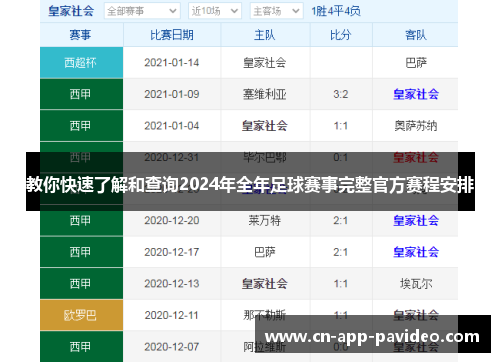Click home team 皇家社会 in 2021-01-14 row
Image resolution: width=500 pixels, height=362 pixels.
point(265,63)
